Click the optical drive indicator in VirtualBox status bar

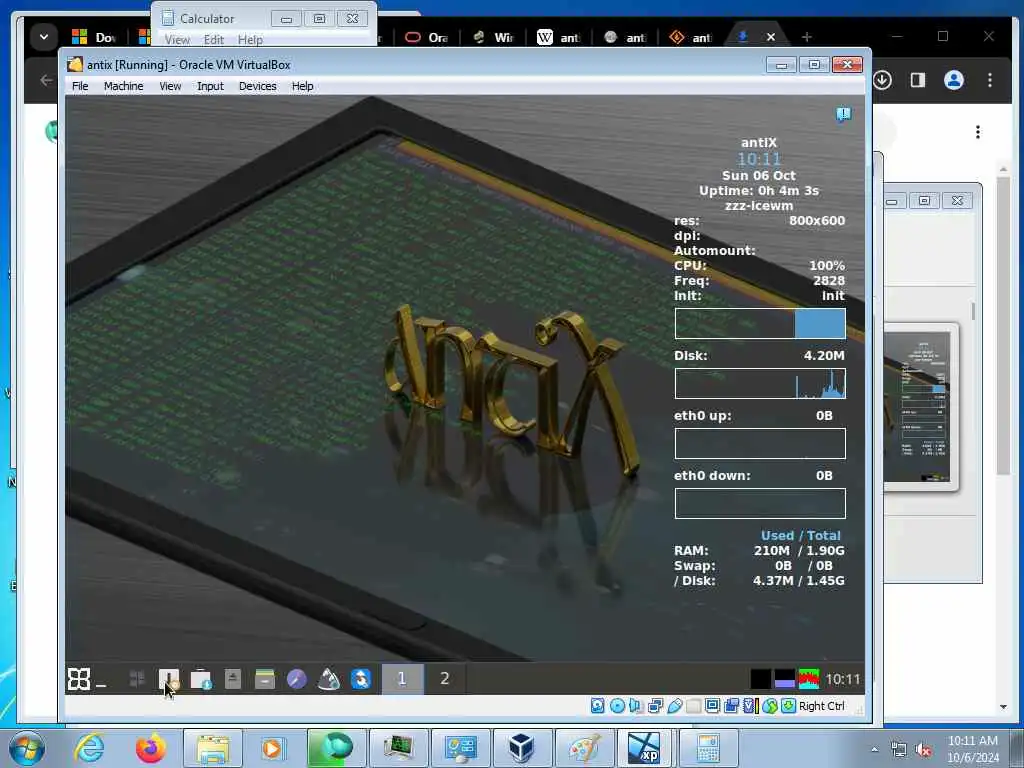[x=617, y=706]
